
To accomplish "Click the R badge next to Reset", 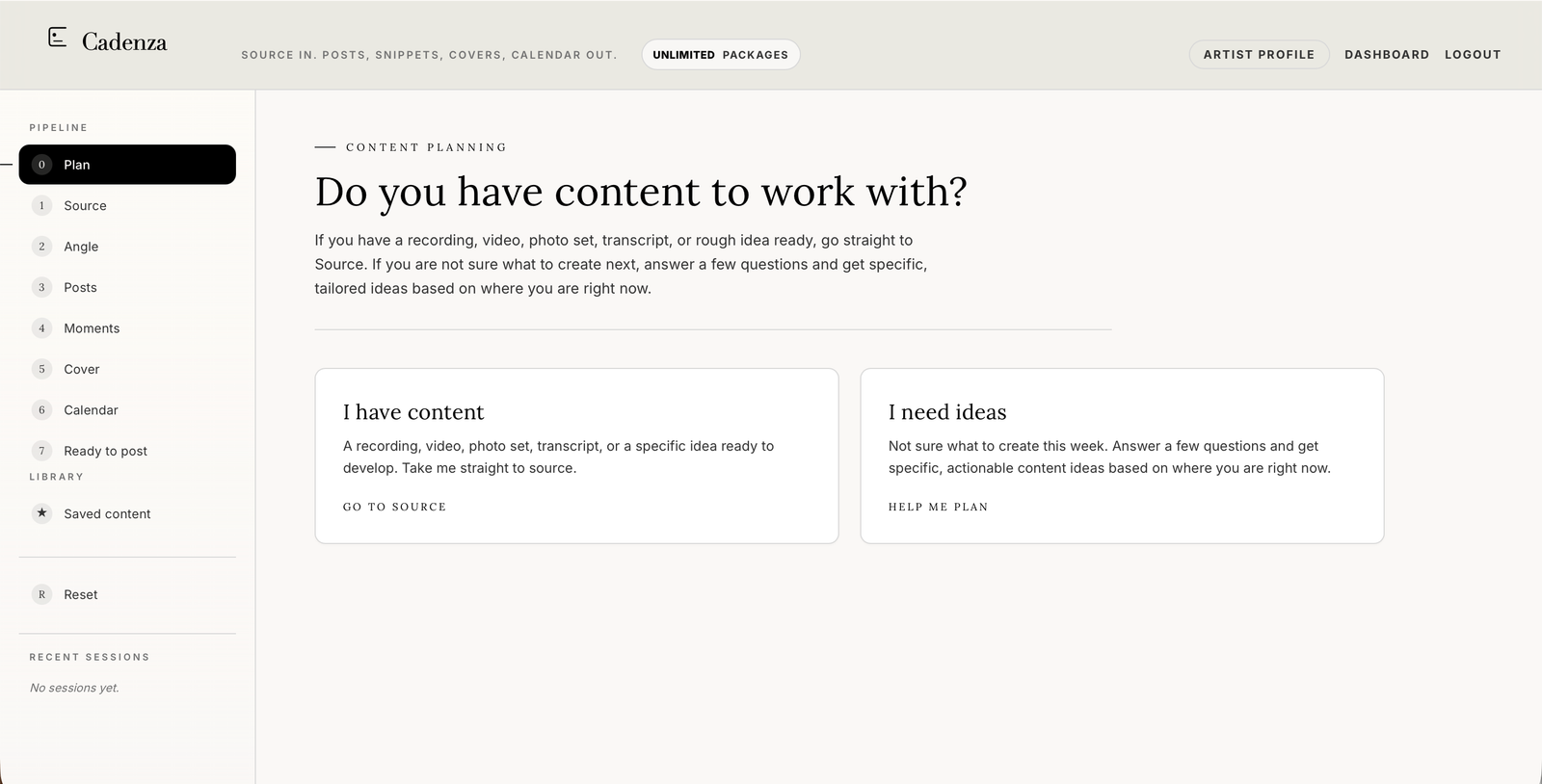I will [41, 594].
